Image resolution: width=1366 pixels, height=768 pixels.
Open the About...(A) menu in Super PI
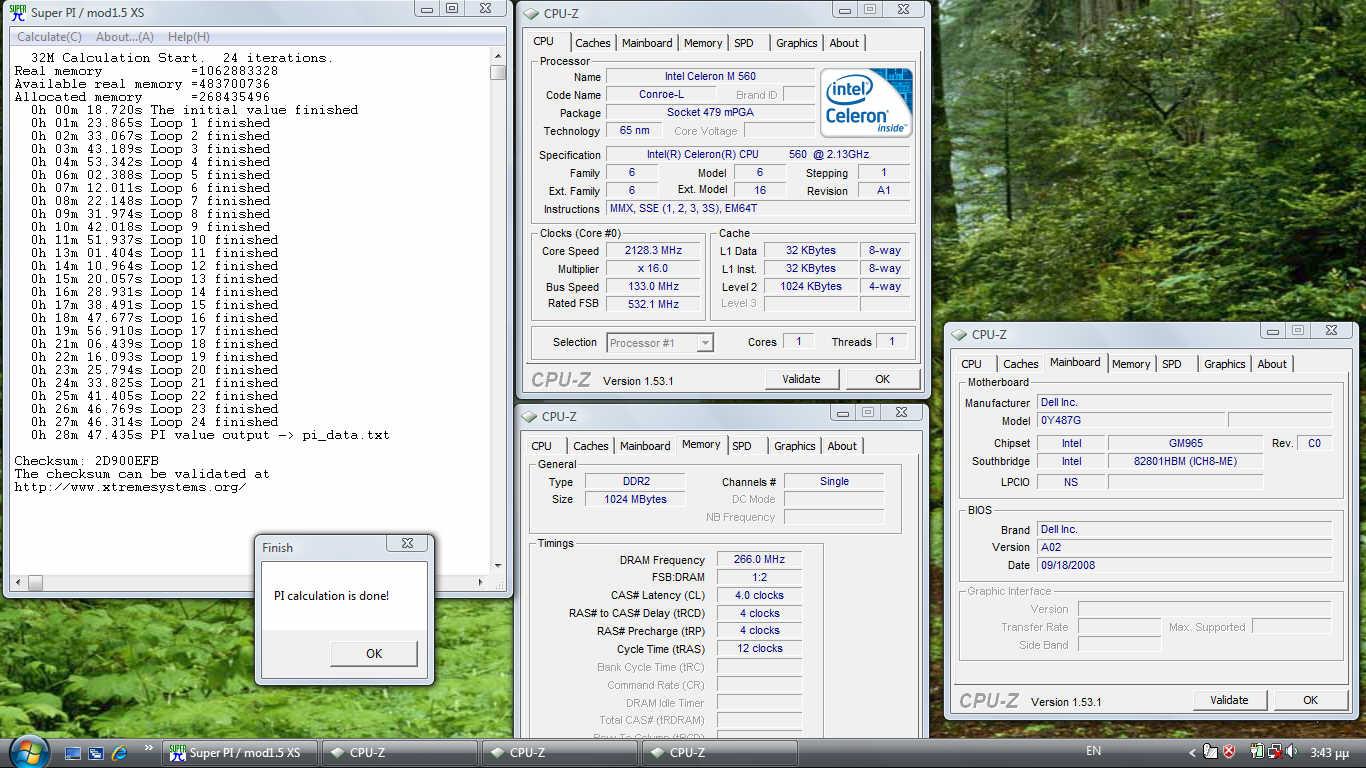tap(125, 37)
